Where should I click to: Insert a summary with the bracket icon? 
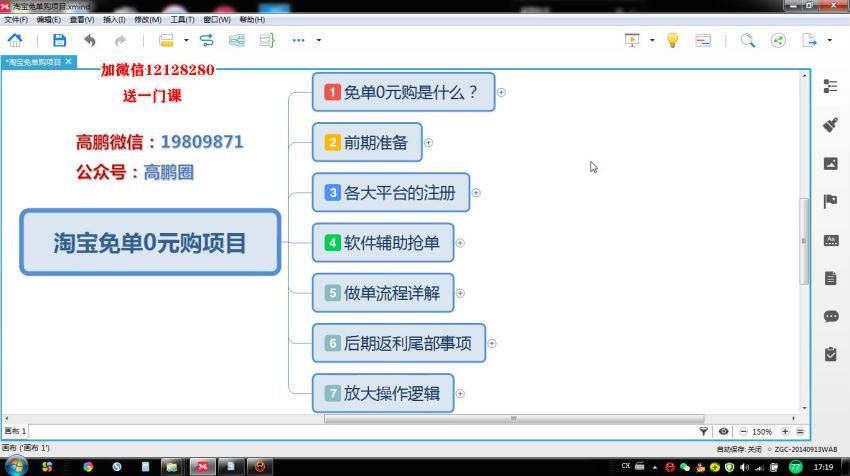[267, 40]
